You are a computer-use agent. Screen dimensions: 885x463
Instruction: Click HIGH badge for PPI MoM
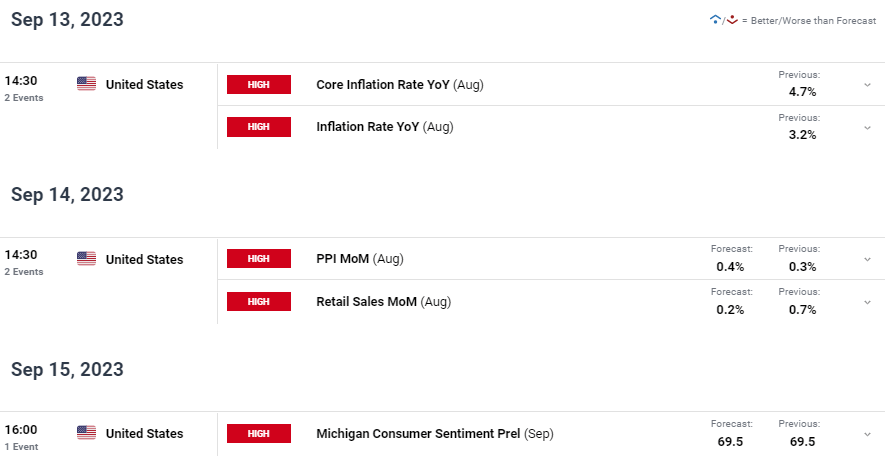259,259
